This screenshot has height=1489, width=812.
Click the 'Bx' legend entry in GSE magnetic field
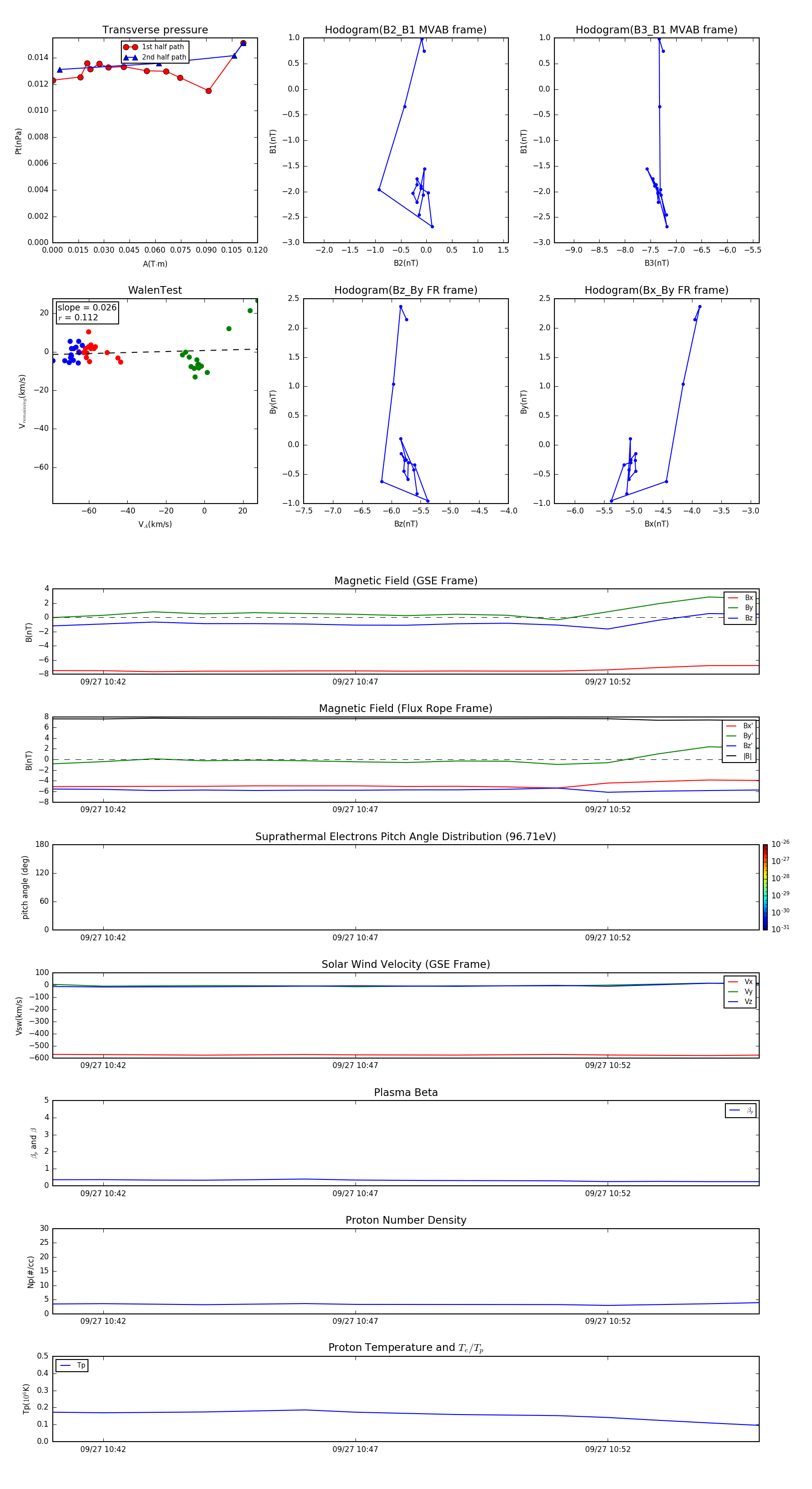(x=740, y=598)
